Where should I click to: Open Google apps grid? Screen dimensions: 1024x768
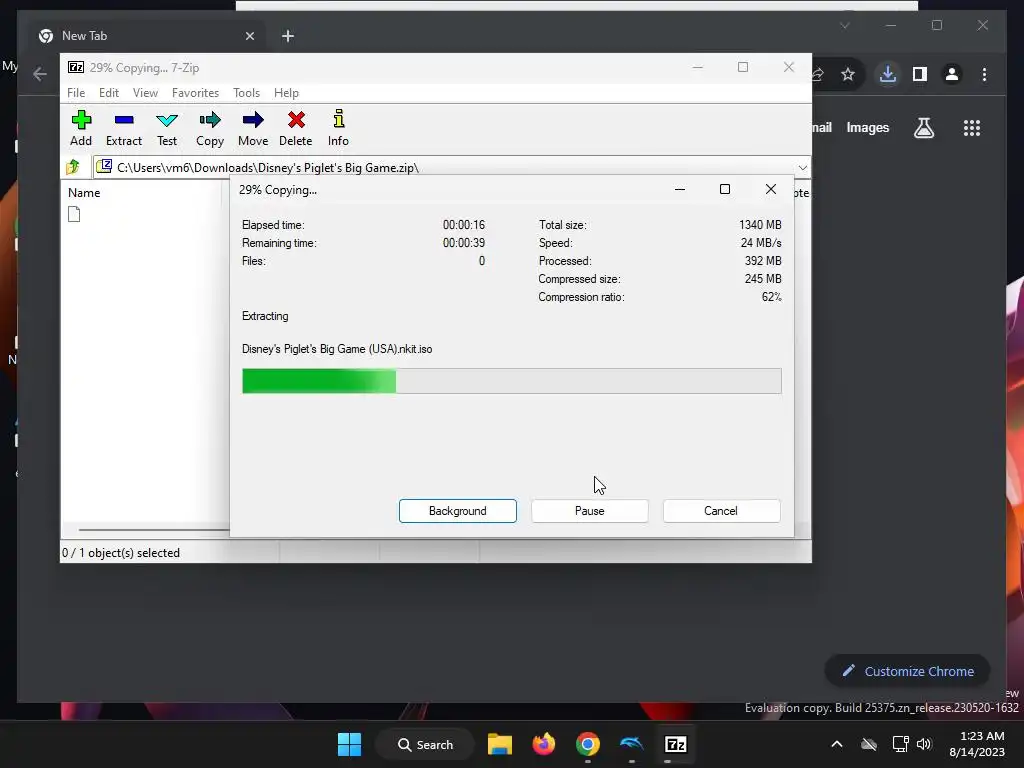tap(972, 128)
